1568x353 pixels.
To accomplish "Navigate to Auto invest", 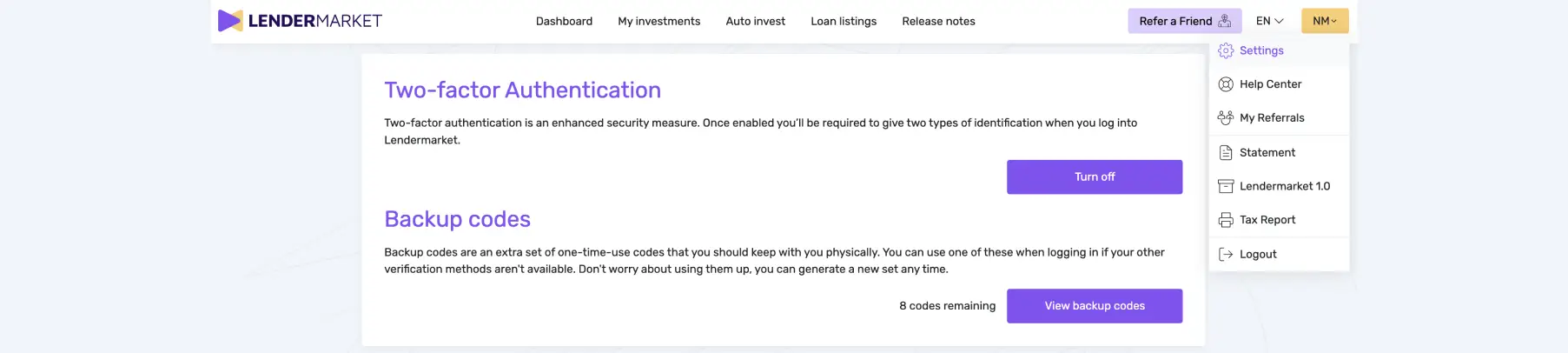I will (755, 21).
